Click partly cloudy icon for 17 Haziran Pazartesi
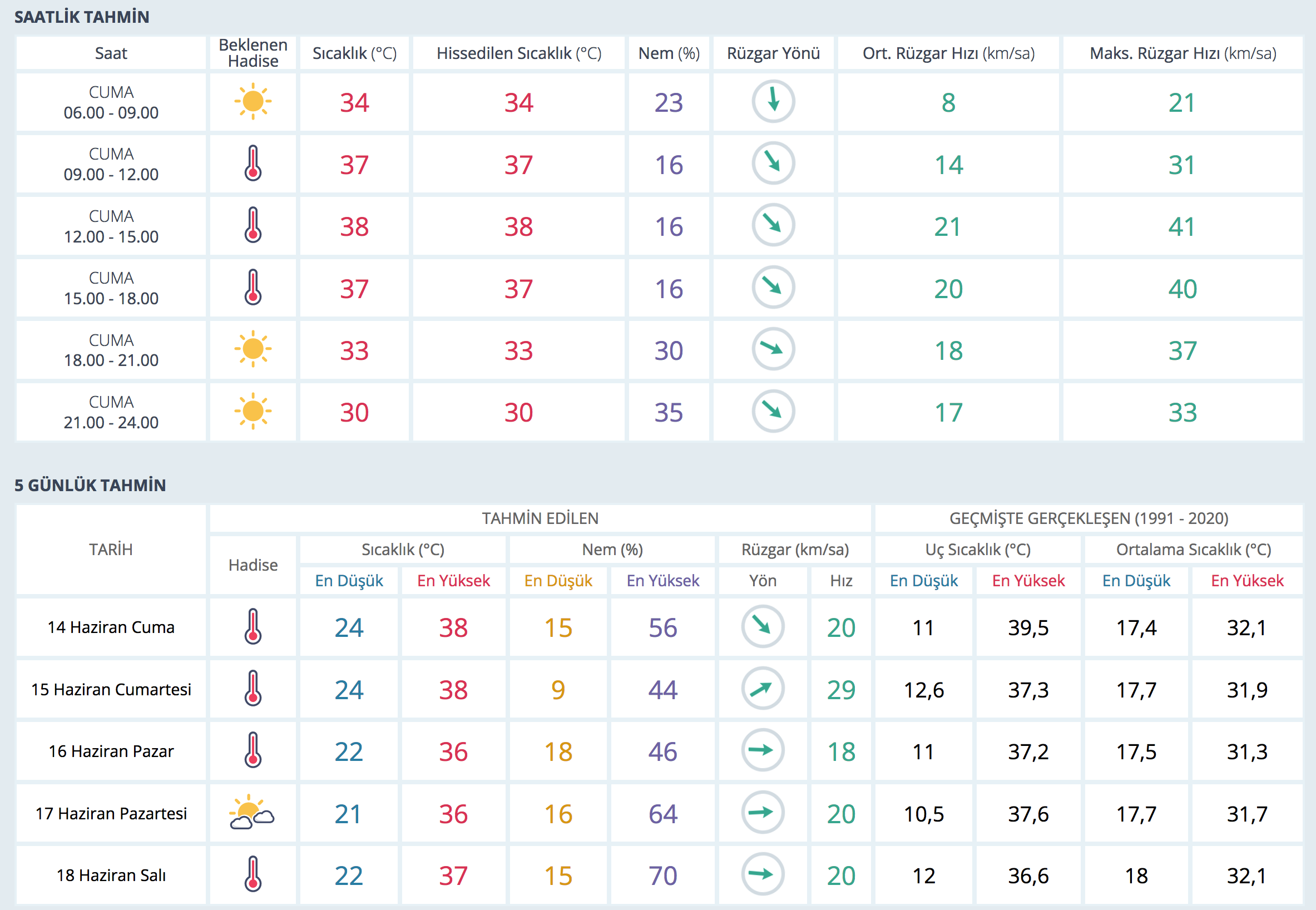This screenshot has height=910, width=1316. click(251, 813)
